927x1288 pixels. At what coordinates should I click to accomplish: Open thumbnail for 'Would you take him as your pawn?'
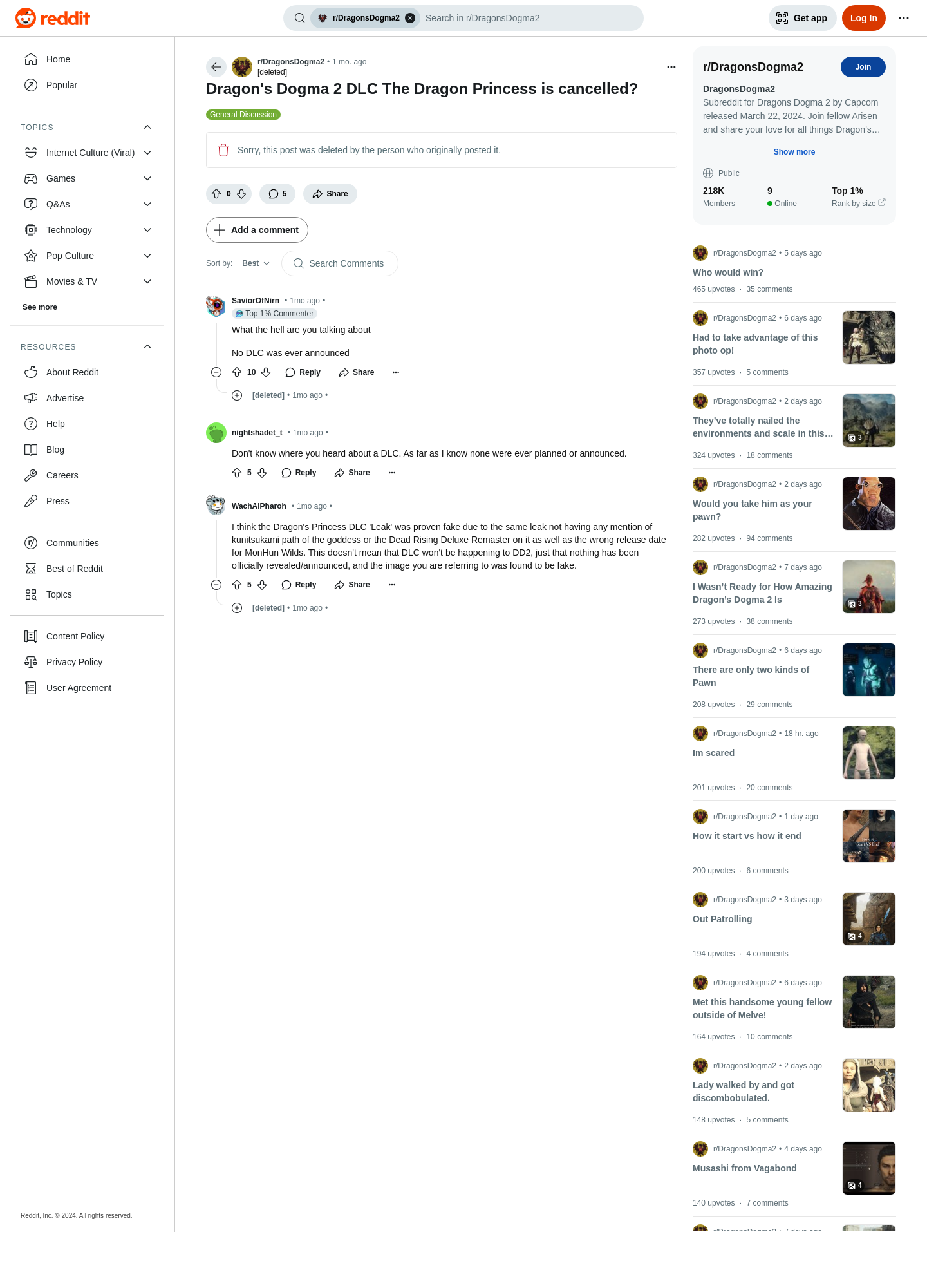pyautogui.click(x=868, y=504)
